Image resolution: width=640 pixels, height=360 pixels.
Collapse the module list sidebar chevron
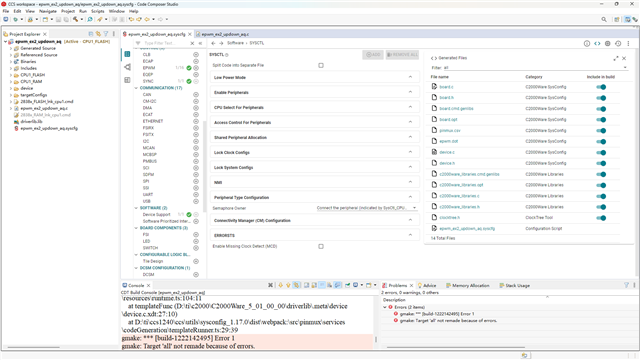click(200, 43)
